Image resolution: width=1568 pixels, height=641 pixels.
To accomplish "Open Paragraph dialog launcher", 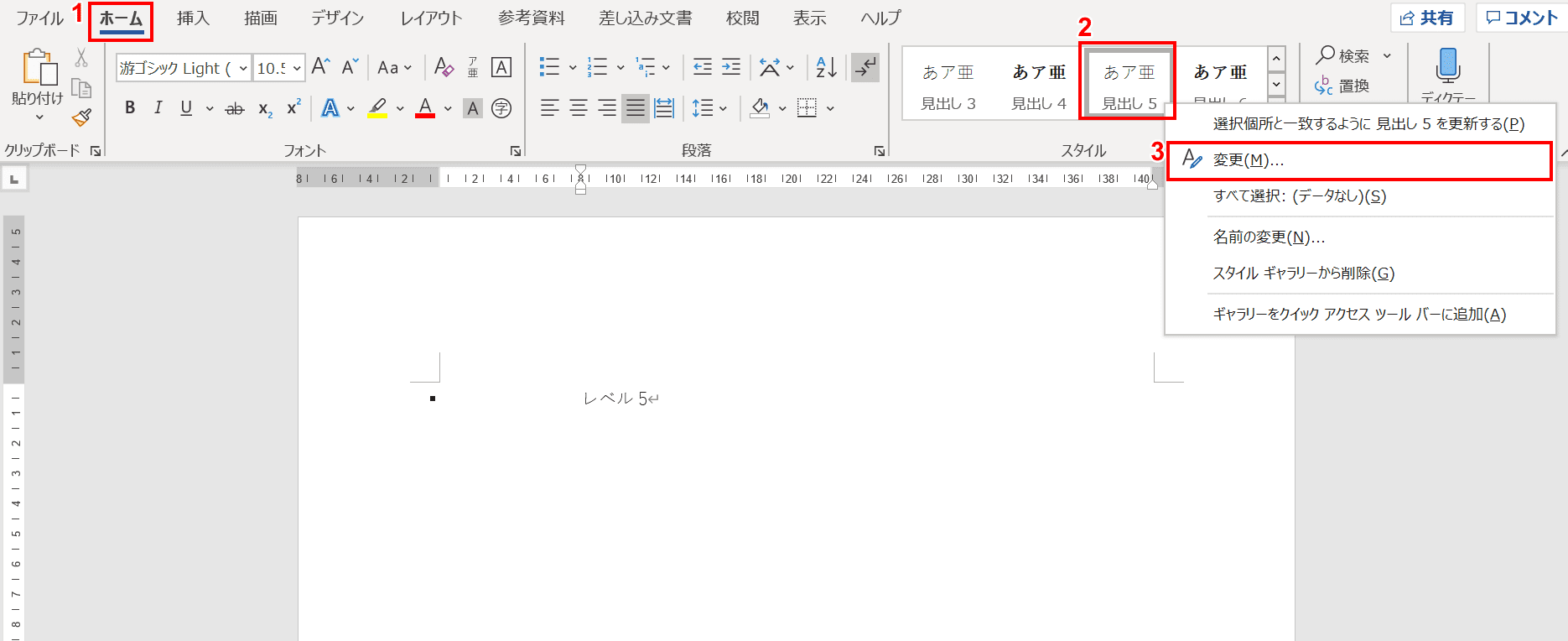I will 879,151.
